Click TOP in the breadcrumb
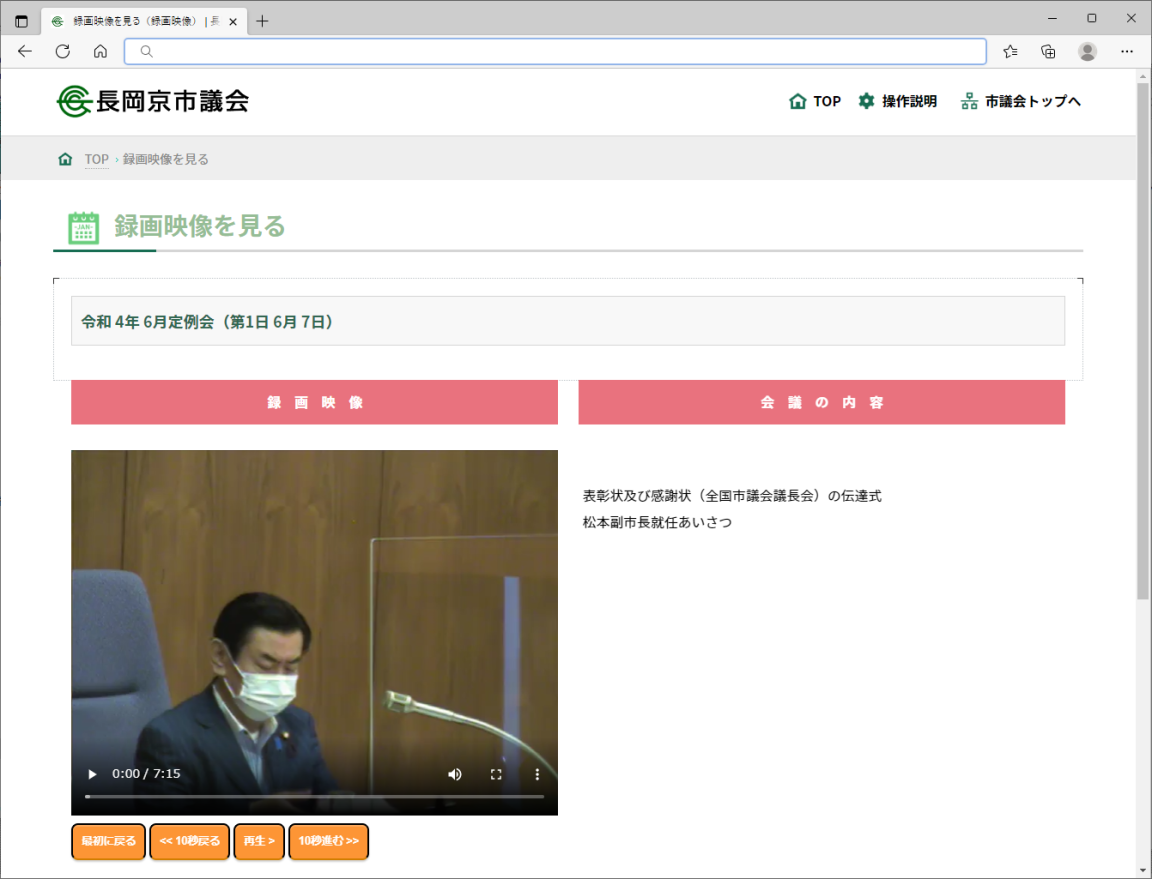Screen dimensions: 1152x879 point(96,159)
